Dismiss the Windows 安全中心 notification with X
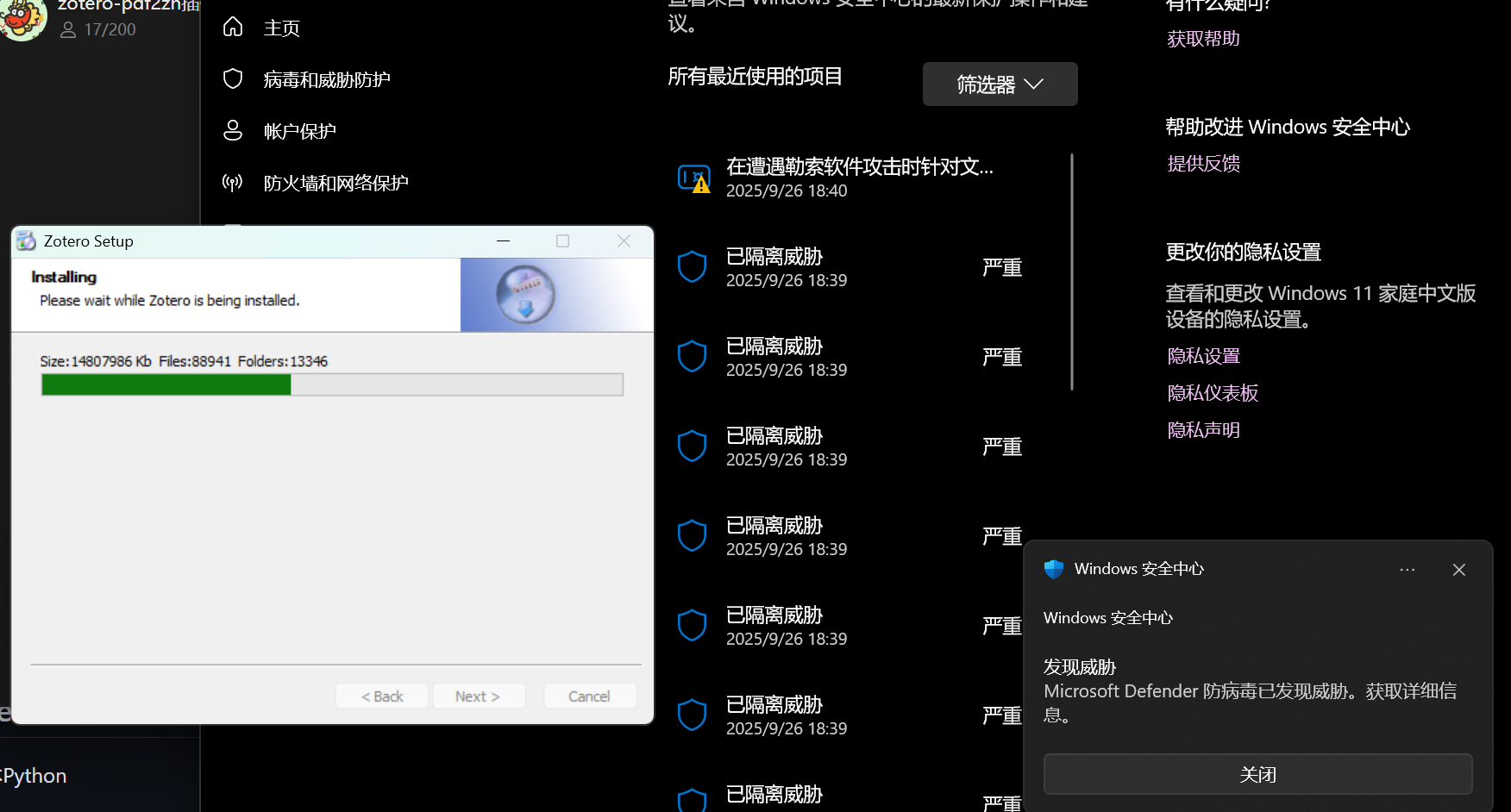1511x812 pixels. (1459, 570)
